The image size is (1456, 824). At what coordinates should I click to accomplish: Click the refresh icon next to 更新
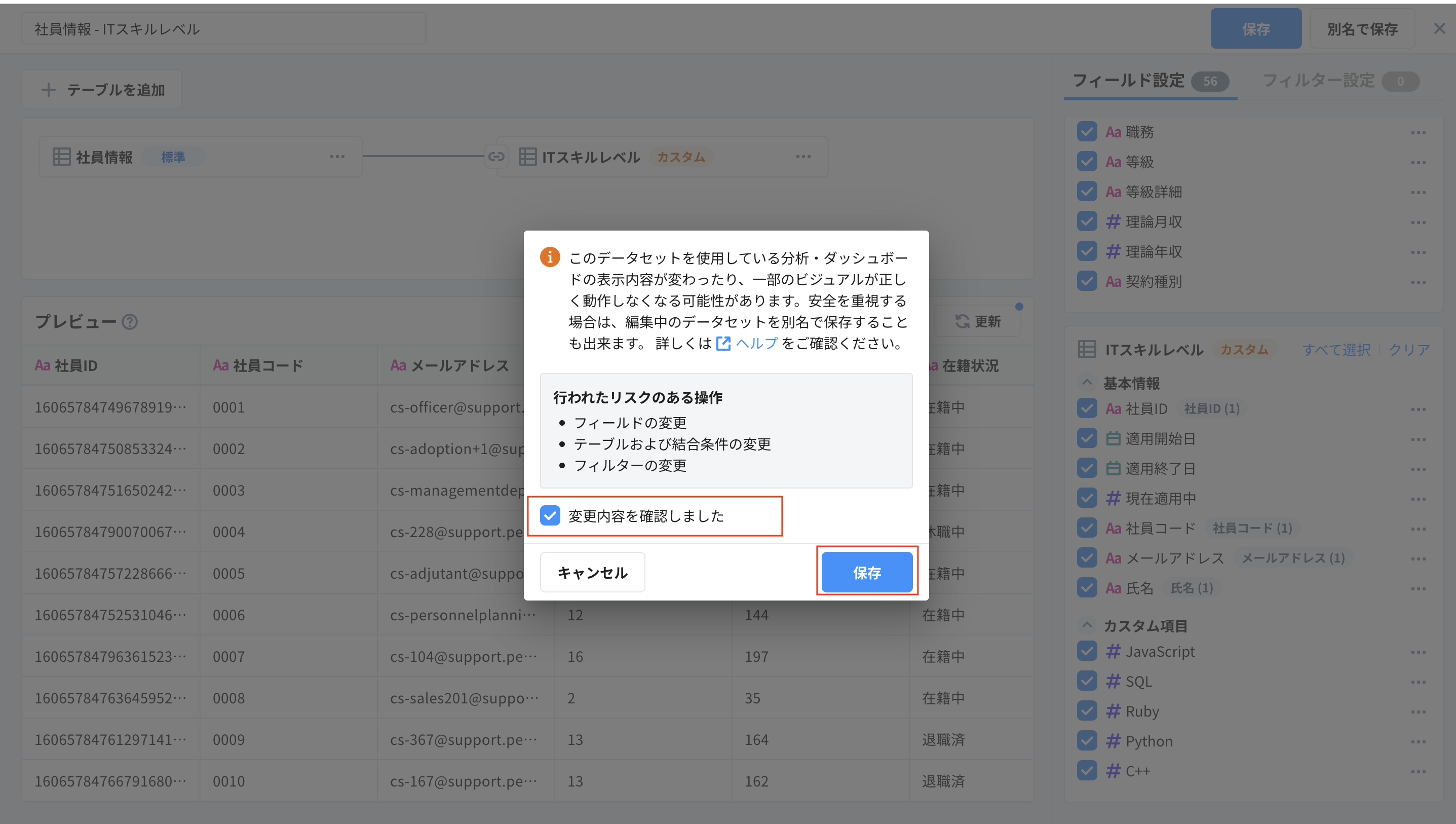click(963, 321)
